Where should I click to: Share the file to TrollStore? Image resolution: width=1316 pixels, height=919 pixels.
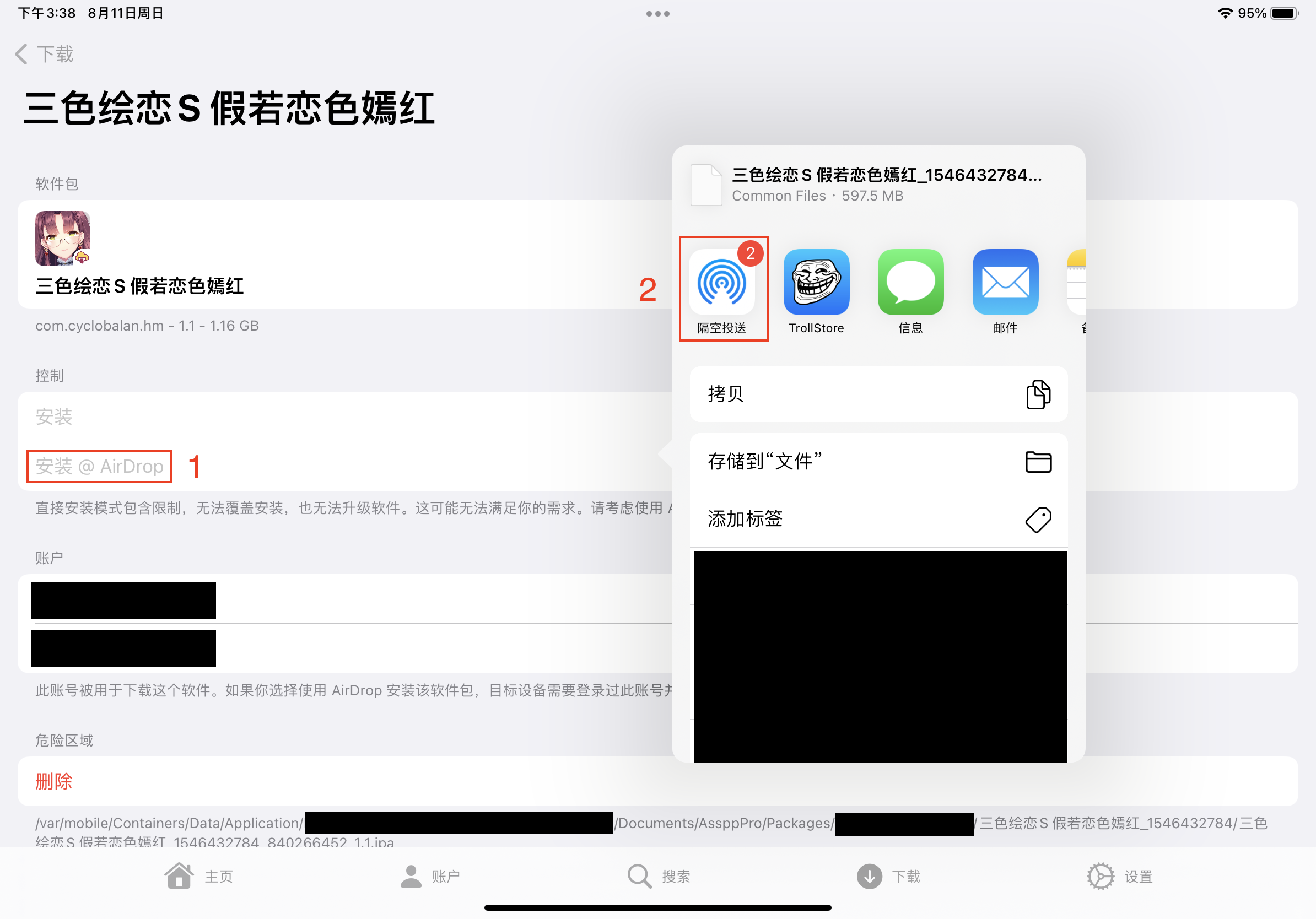click(x=816, y=283)
